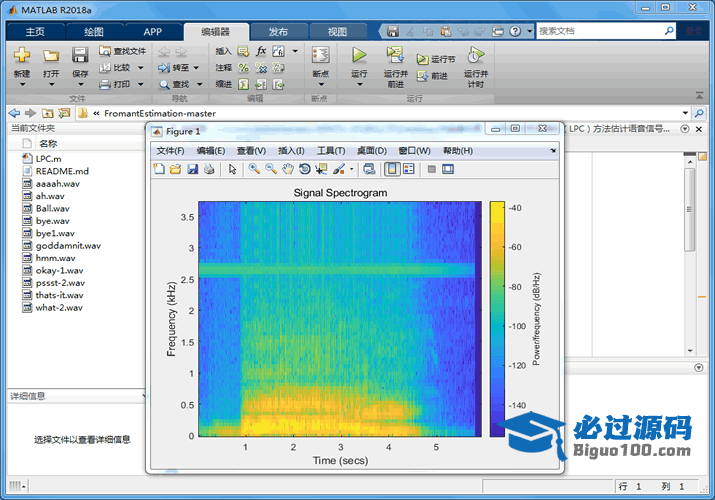Switch to the APP tab

(x=152, y=31)
